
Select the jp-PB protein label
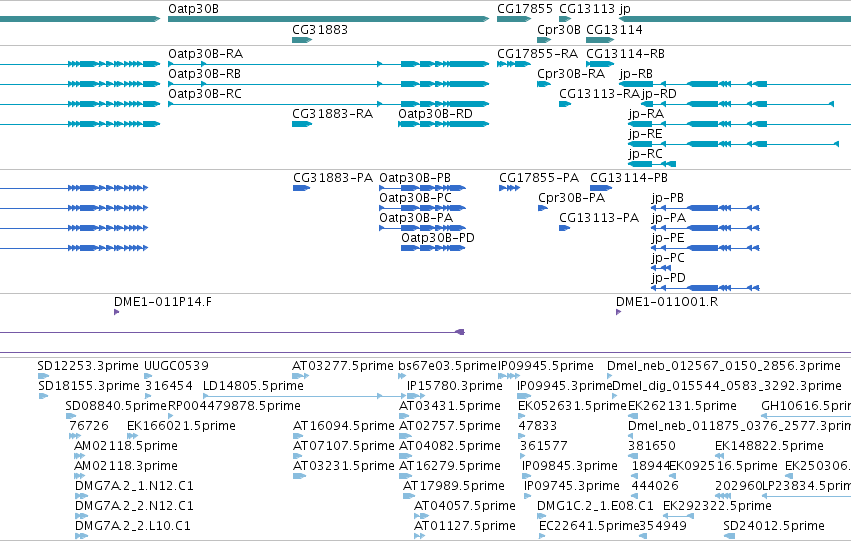[668, 198]
